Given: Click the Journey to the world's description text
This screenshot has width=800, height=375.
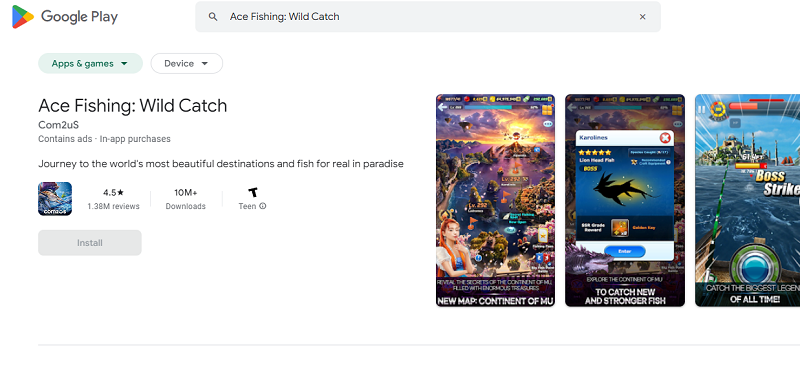Looking at the screenshot, I should click(221, 164).
